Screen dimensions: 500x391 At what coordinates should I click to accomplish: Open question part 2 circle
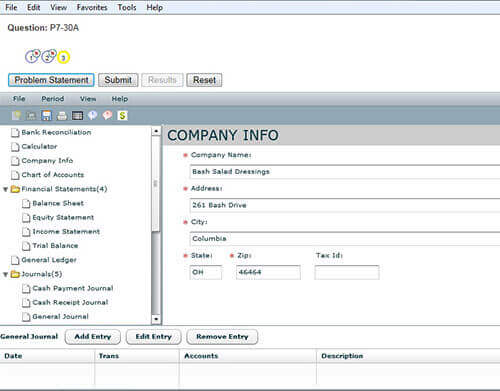[x=48, y=56]
